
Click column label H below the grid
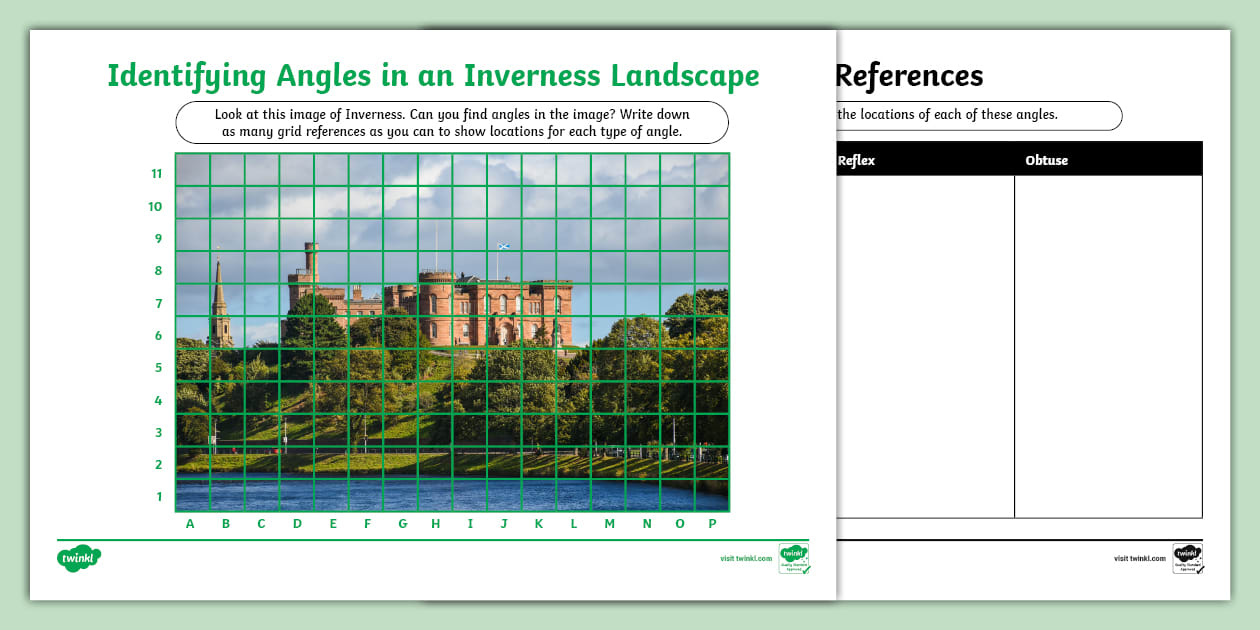pyautogui.click(x=434, y=523)
